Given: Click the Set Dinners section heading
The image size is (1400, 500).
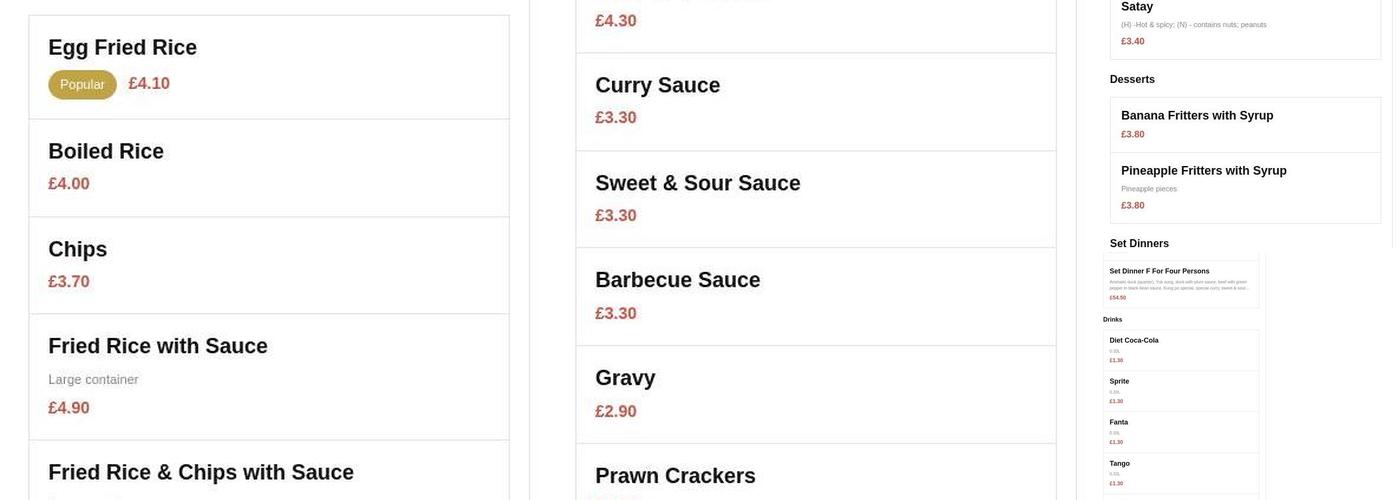Looking at the screenshot, I should [x=1139, y=243].
